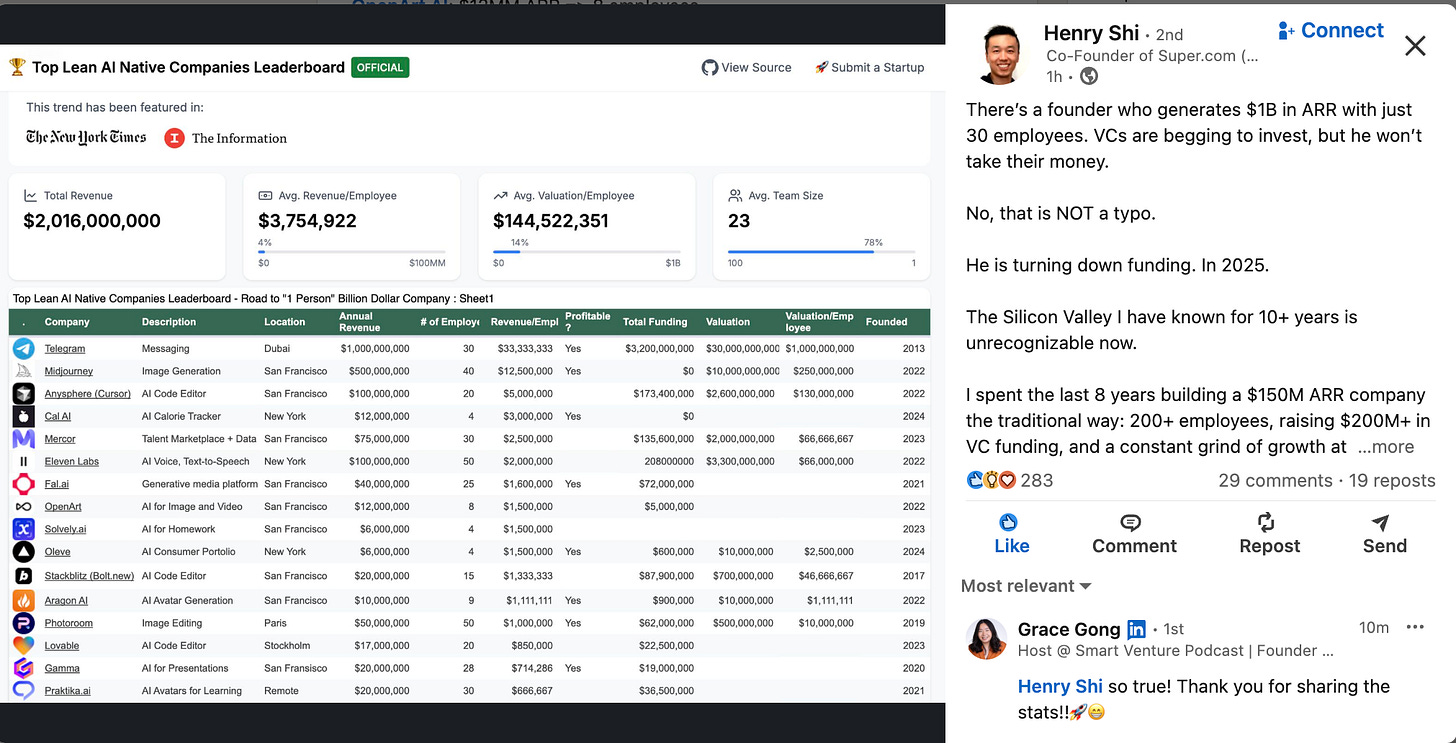The height and width of the screenshot is (743, 1456).
Task: Click the Avg. Valuation/Employee progress bar
Action: (x=587, y=252)
